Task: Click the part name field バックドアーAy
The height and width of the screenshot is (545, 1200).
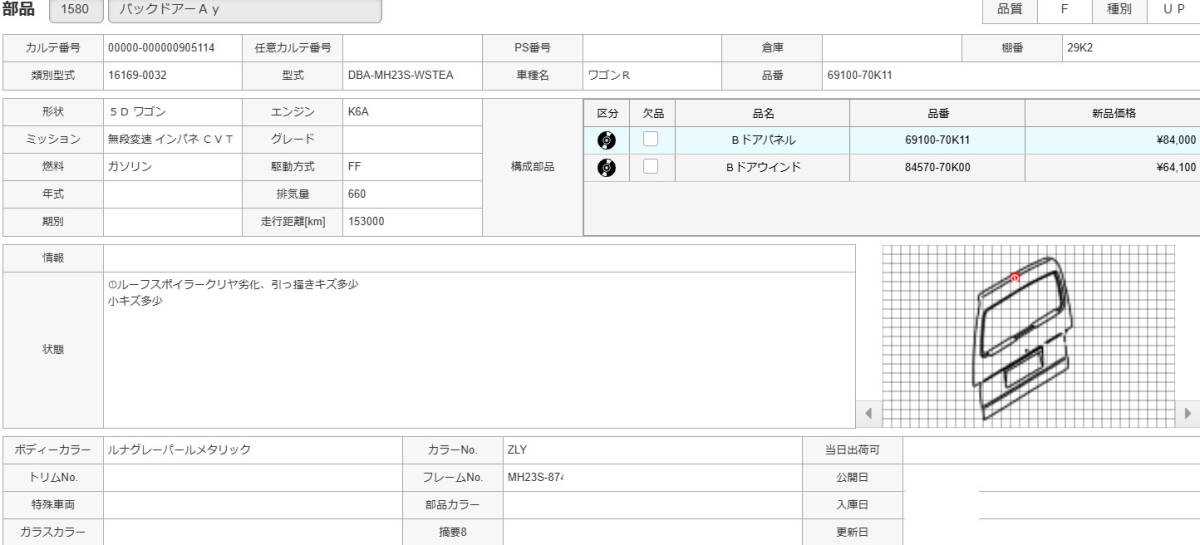Action: coord(245,10)
